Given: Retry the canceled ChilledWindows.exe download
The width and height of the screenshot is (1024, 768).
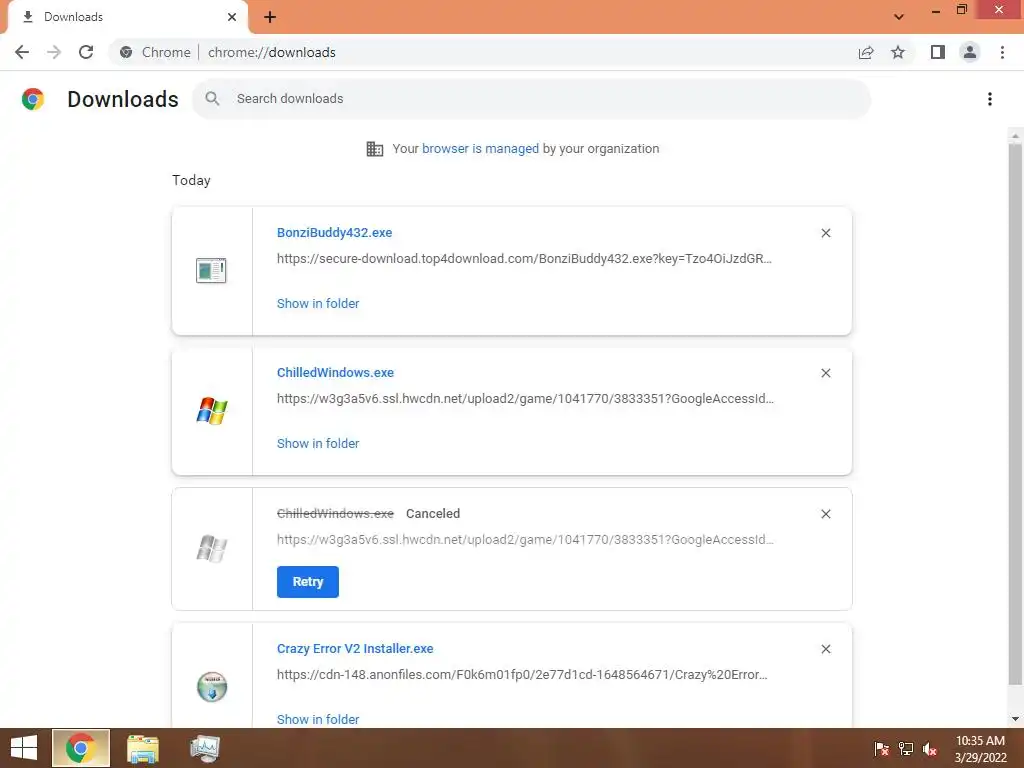Looking at the screenshot, I should point(308,582).
